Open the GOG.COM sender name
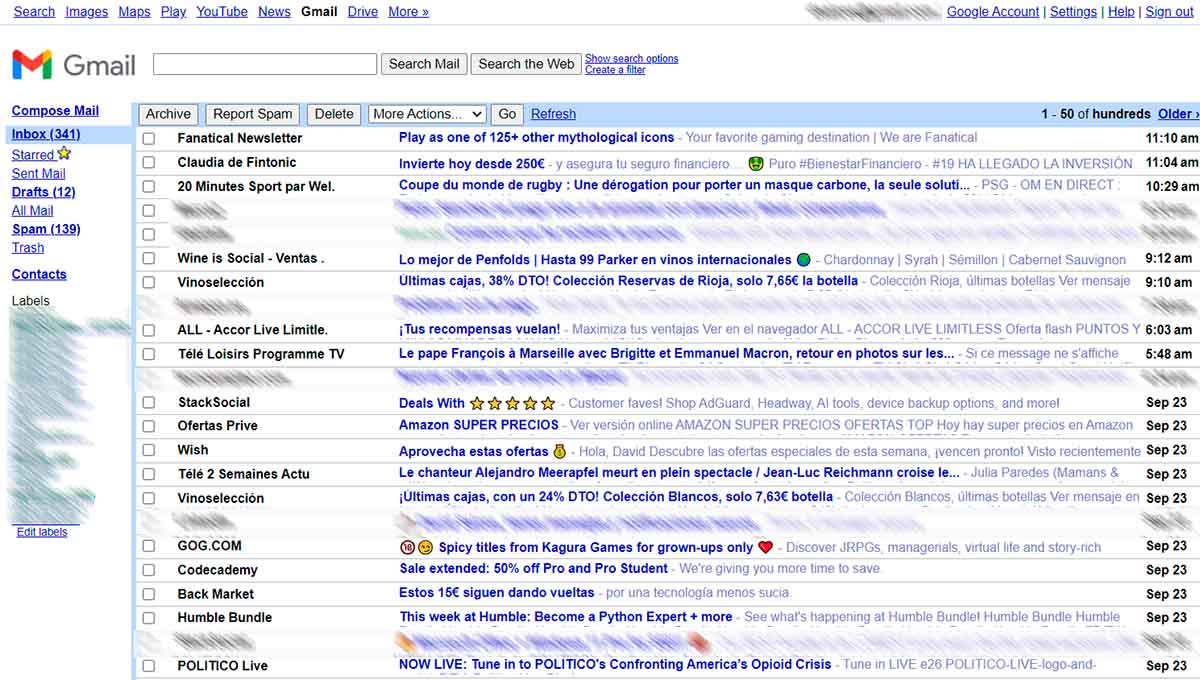Viewport: 1200px width, 680px height. pos(210,546)
